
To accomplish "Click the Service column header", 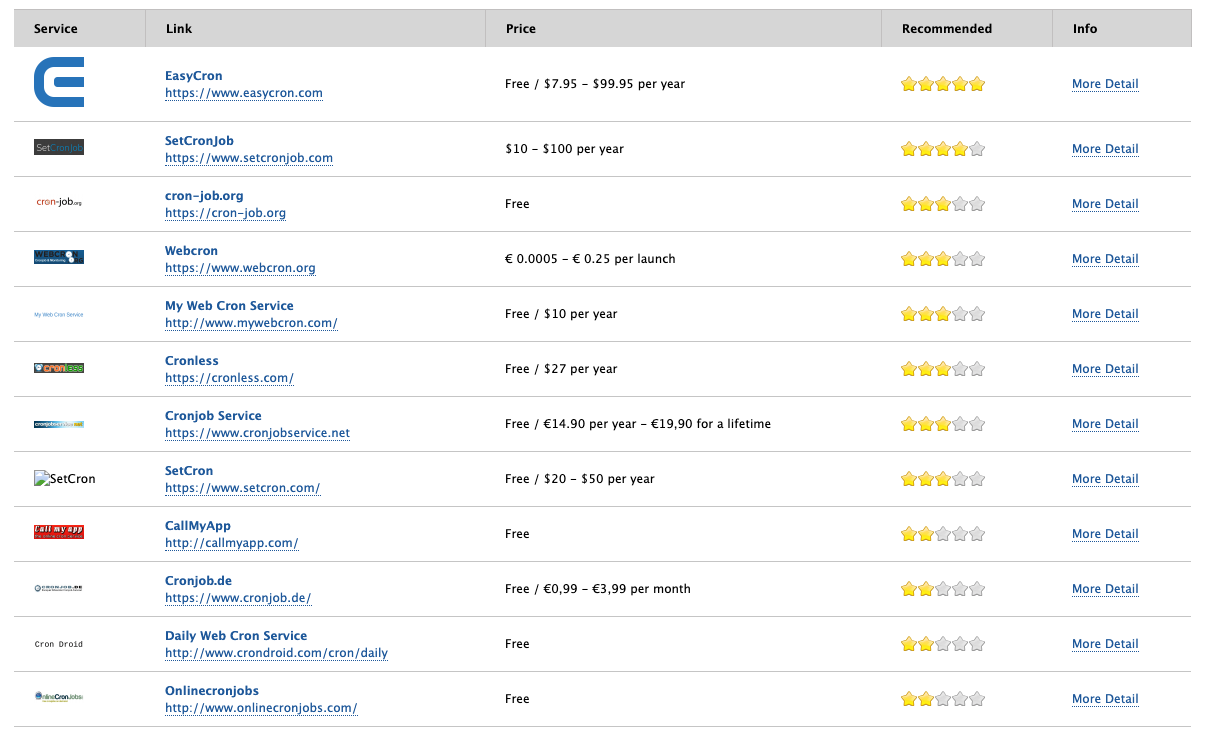I will pyautogui.click(x=80, y=28).
